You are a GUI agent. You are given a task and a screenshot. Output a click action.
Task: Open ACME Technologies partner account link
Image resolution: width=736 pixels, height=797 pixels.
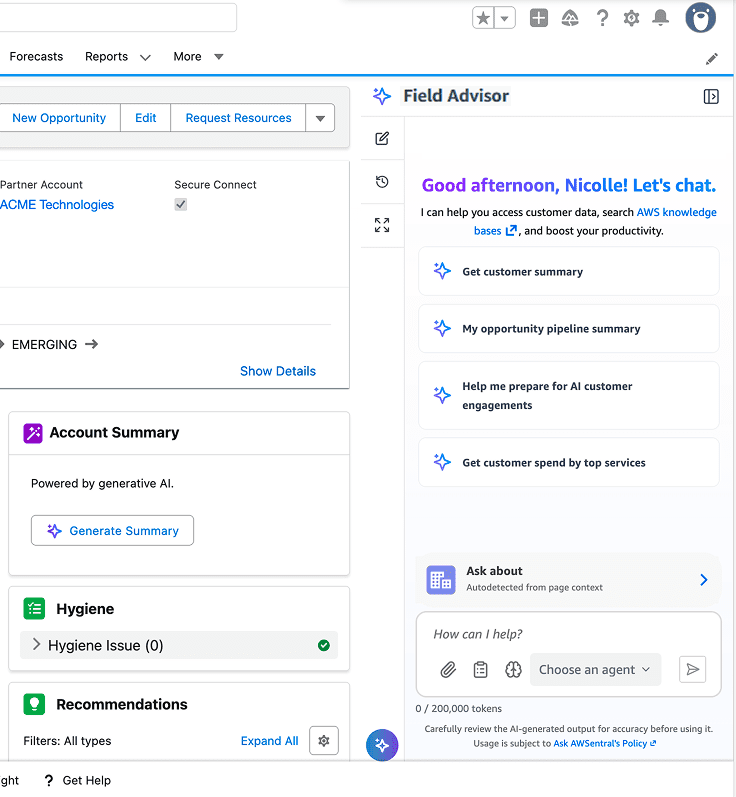pyautogui.click(x=57, y=204)
